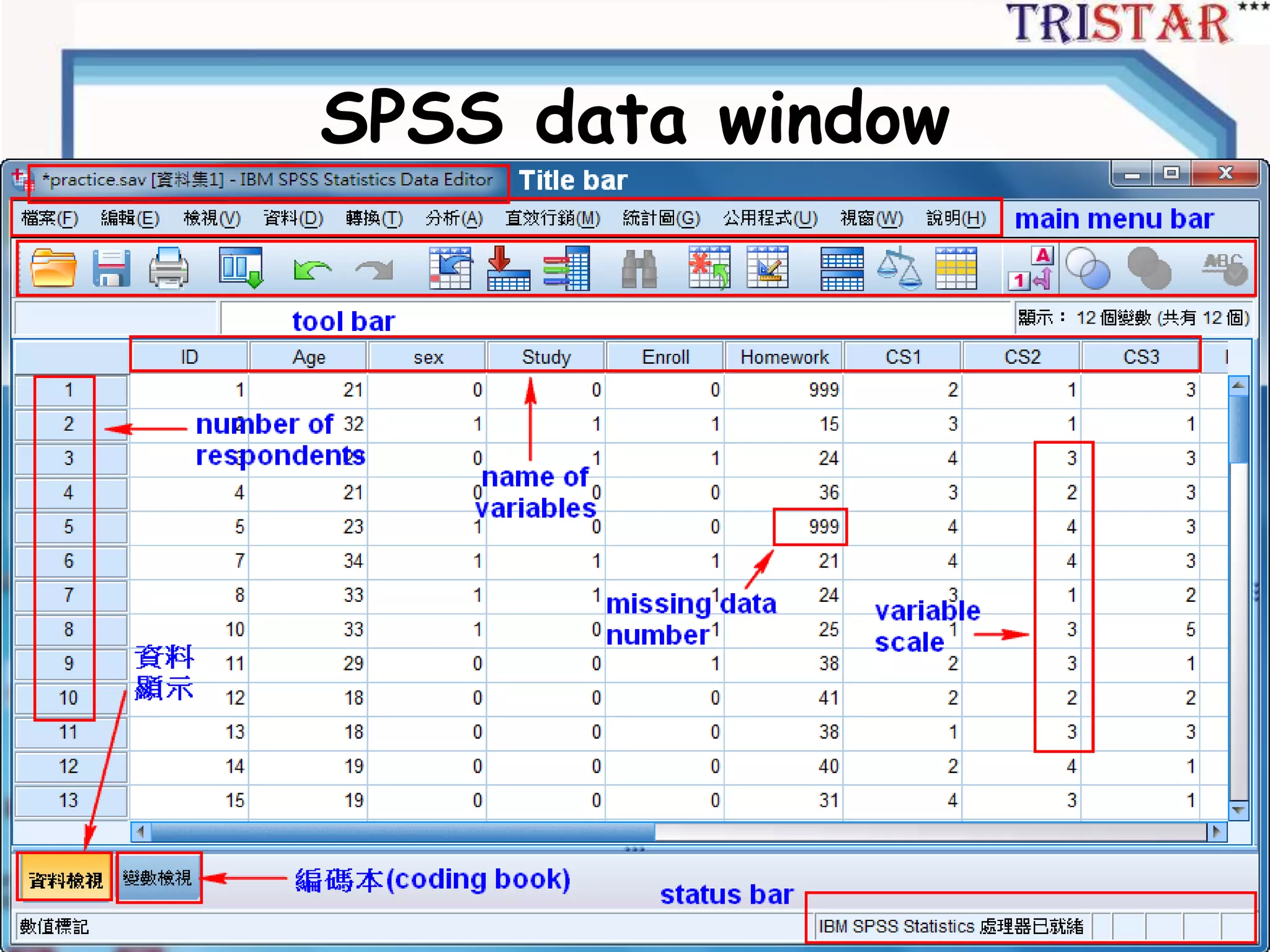The height and width of the screenshot is (952, 1270).
Task: Click Age cell 34 in row 6
Action: (308, 561)
